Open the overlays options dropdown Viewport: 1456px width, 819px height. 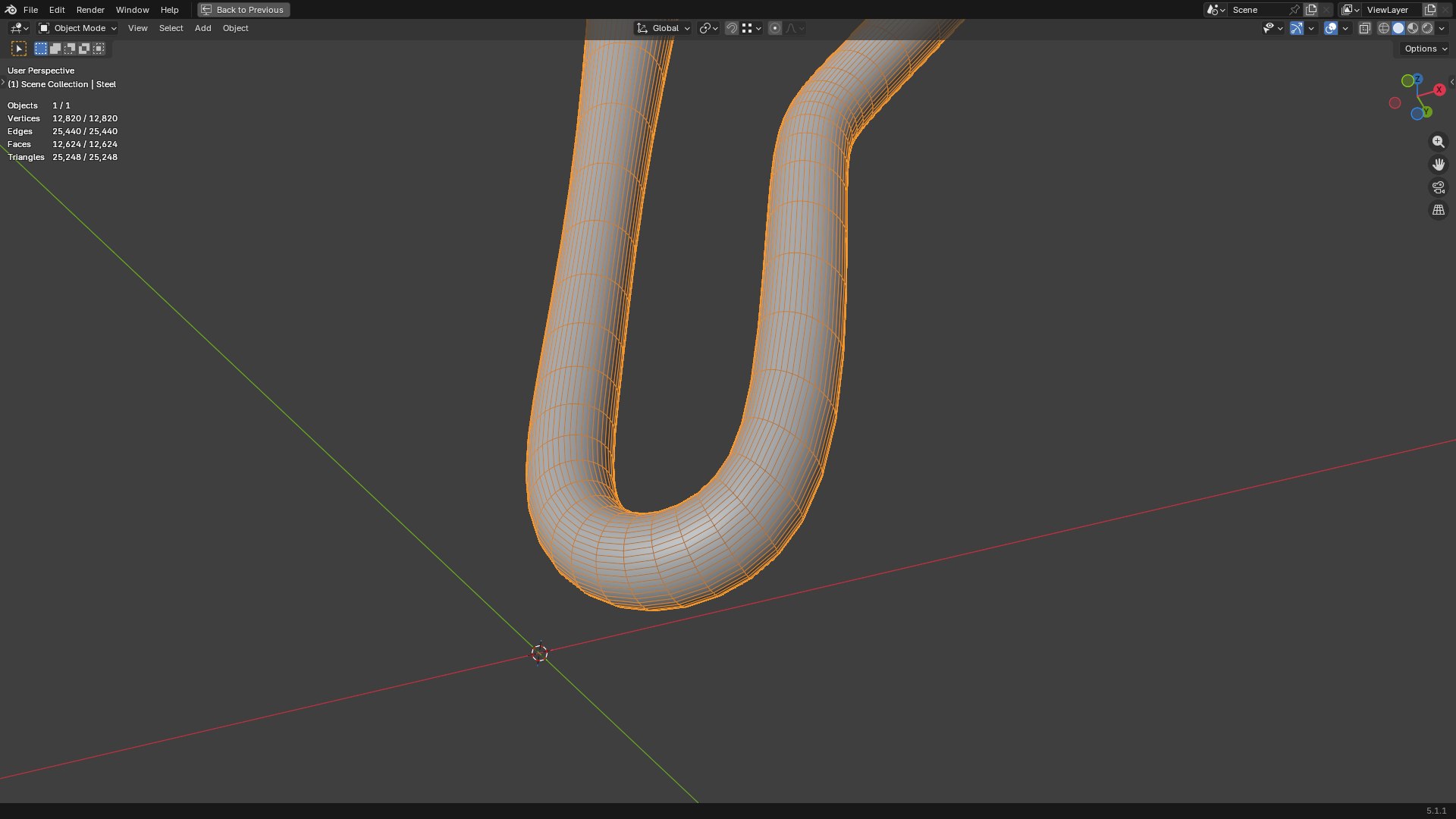tap(1345, 28)
